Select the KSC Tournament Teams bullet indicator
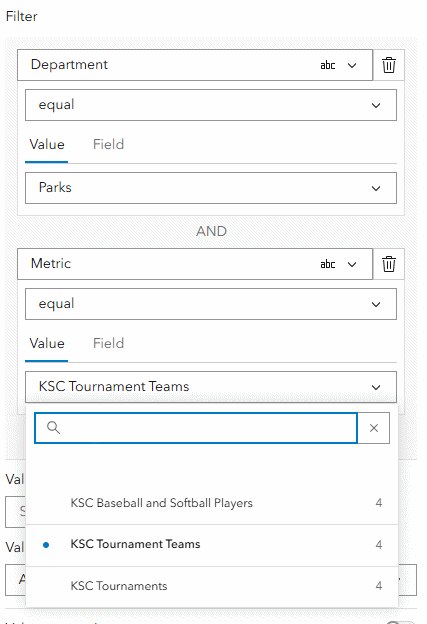427x624 pixels. 46,545
